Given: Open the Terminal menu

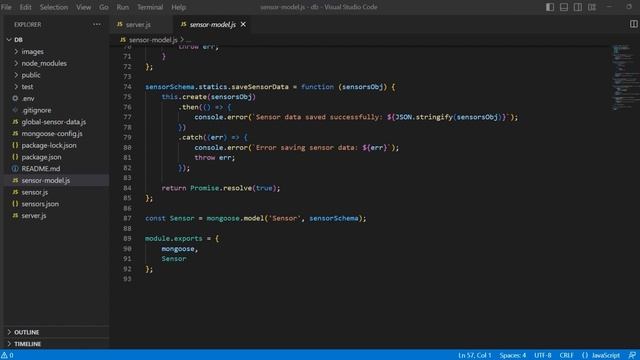Looking at the screenshot, I should tap(150, 7).
